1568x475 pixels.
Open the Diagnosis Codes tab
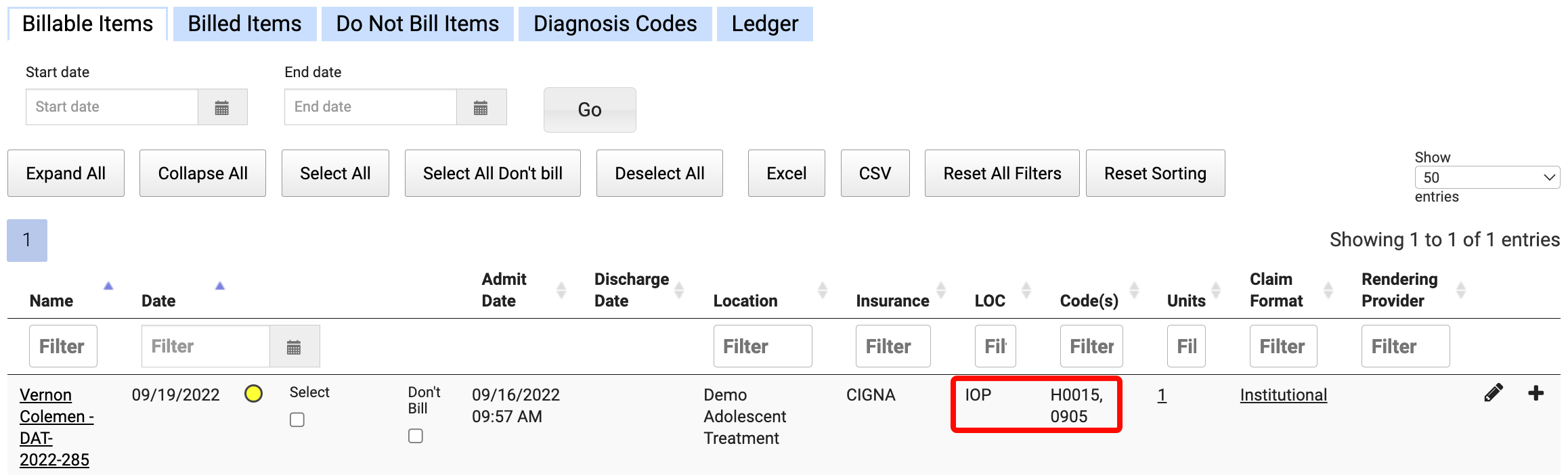click(x=615, y=24)
